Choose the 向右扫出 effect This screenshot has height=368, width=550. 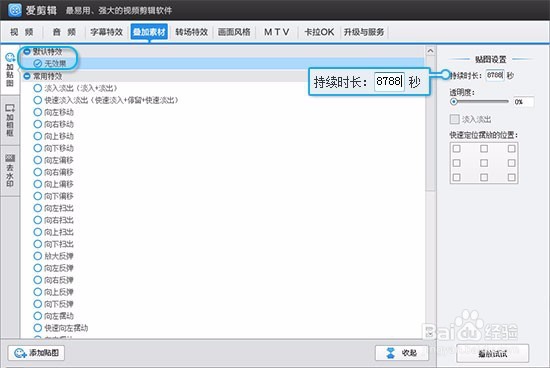tap(54, 220)
